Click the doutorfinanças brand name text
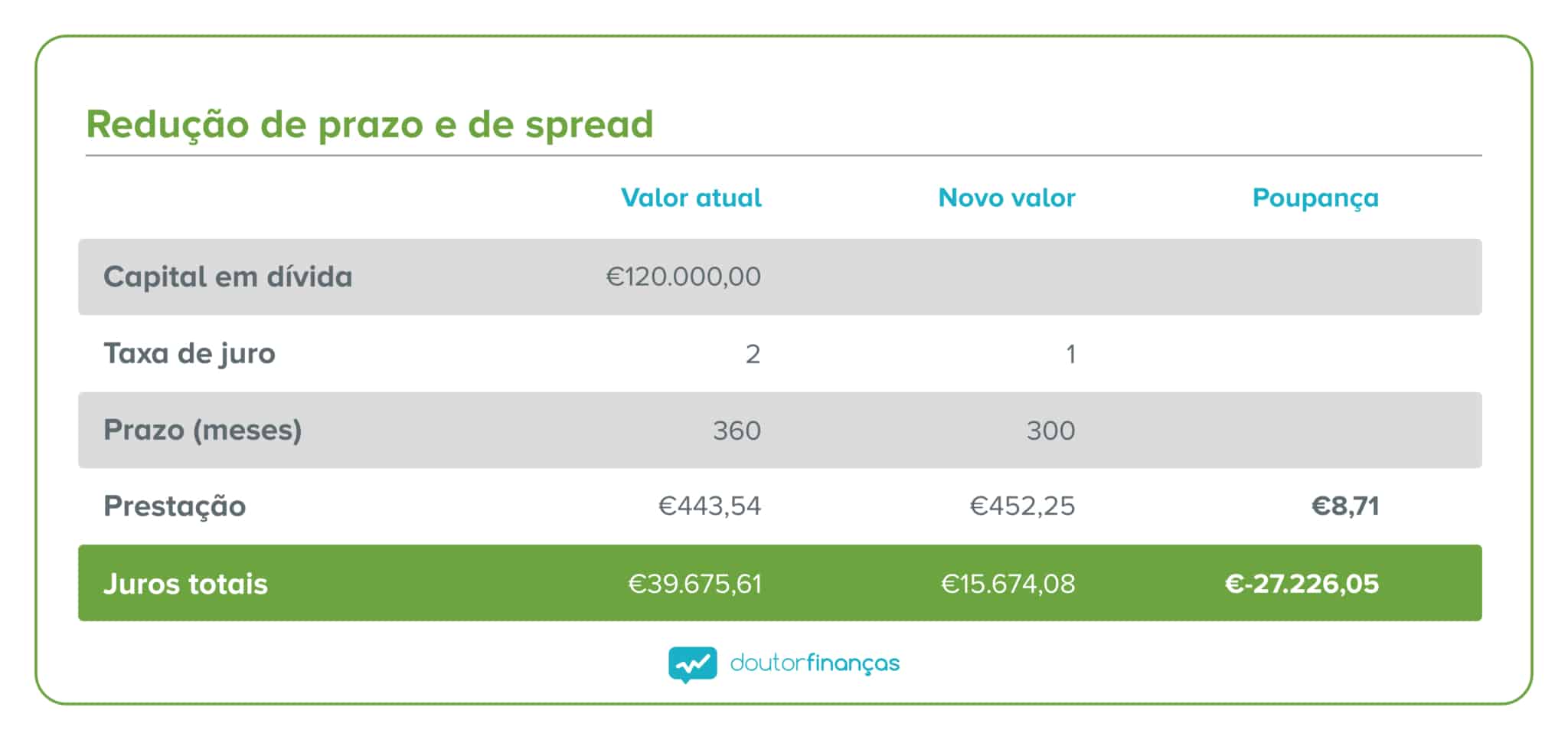This screenshot has height=740, width=1568. click(x=815, y=663)
